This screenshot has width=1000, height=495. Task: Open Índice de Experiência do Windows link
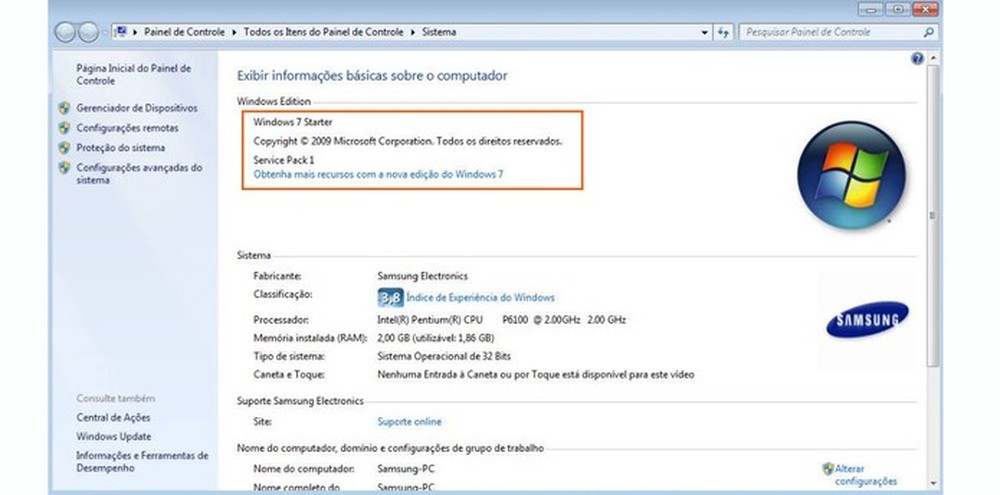(480, 297)
